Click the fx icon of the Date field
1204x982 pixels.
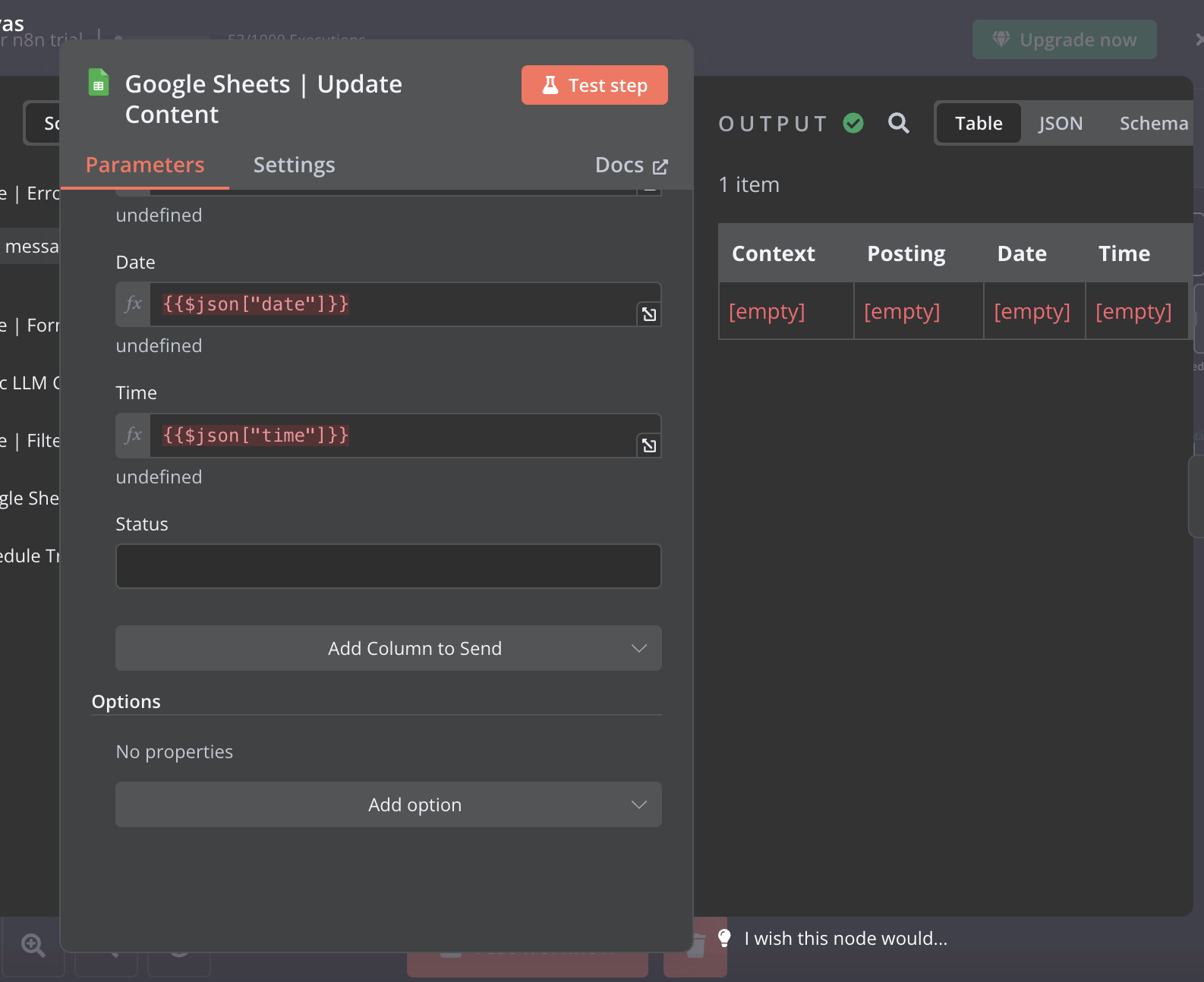coord(134,304)
